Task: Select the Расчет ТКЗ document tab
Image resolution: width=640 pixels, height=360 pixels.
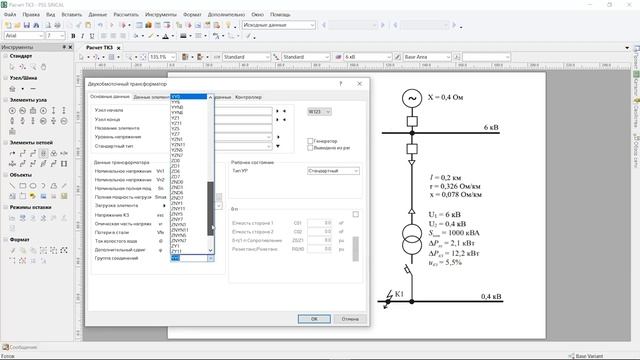Action: pyautogui.click(x=99, y=47)
